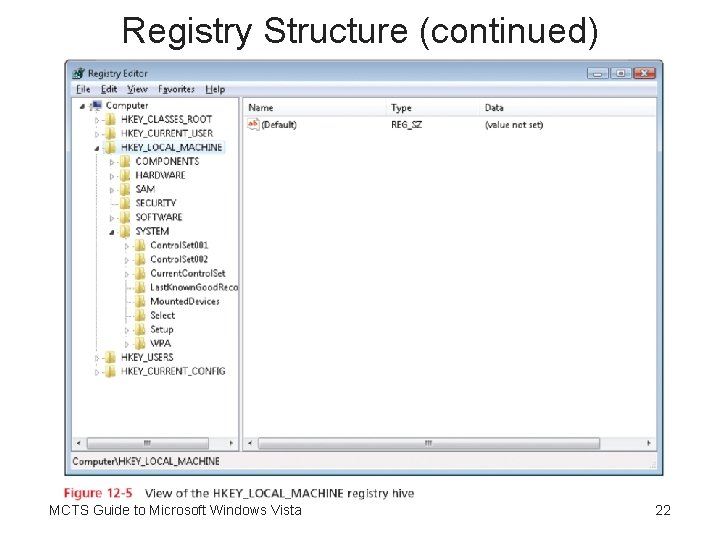
Task: Click the MountedDevices folder icon
Action: [140, 302]
